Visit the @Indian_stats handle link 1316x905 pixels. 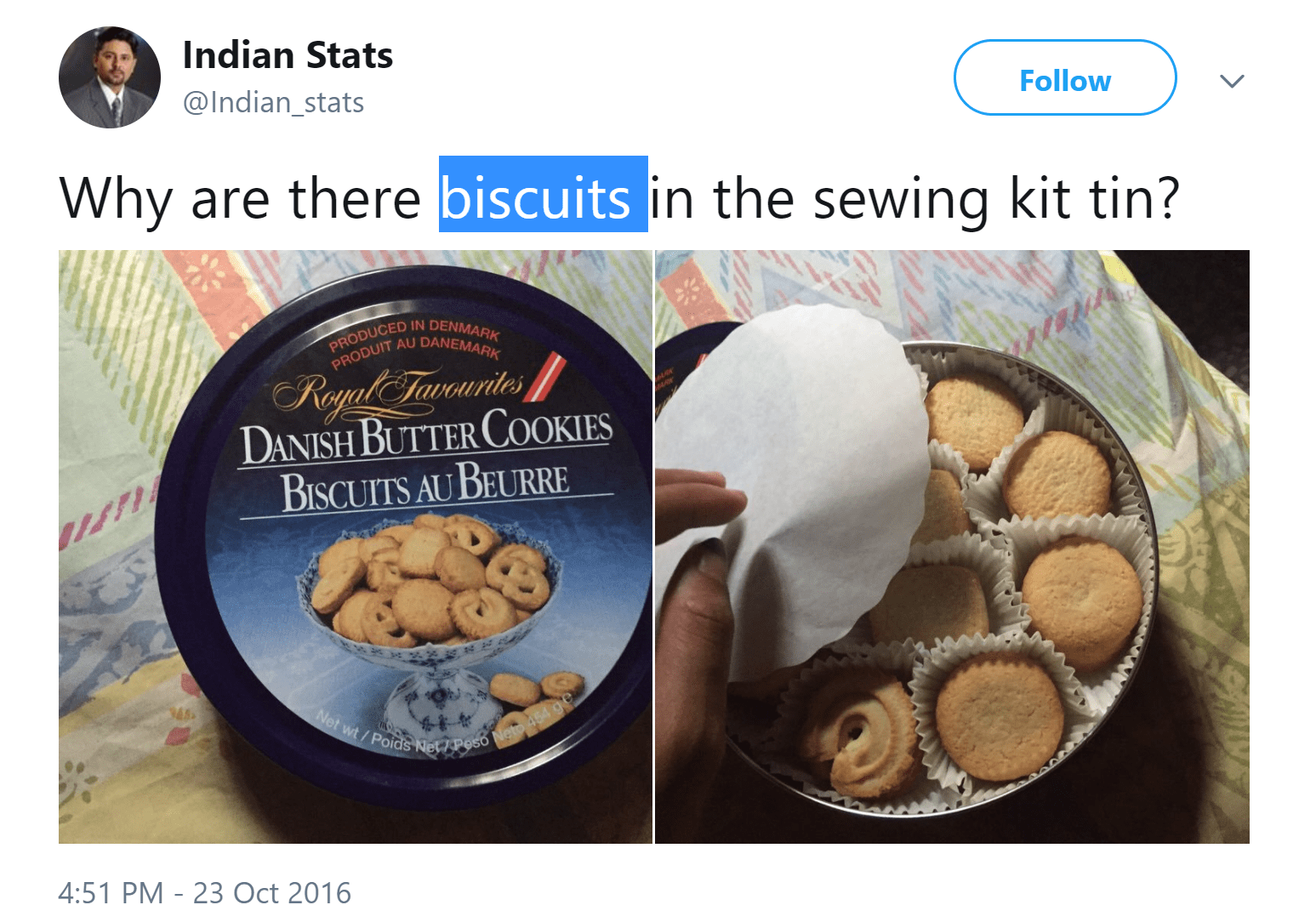273,102
